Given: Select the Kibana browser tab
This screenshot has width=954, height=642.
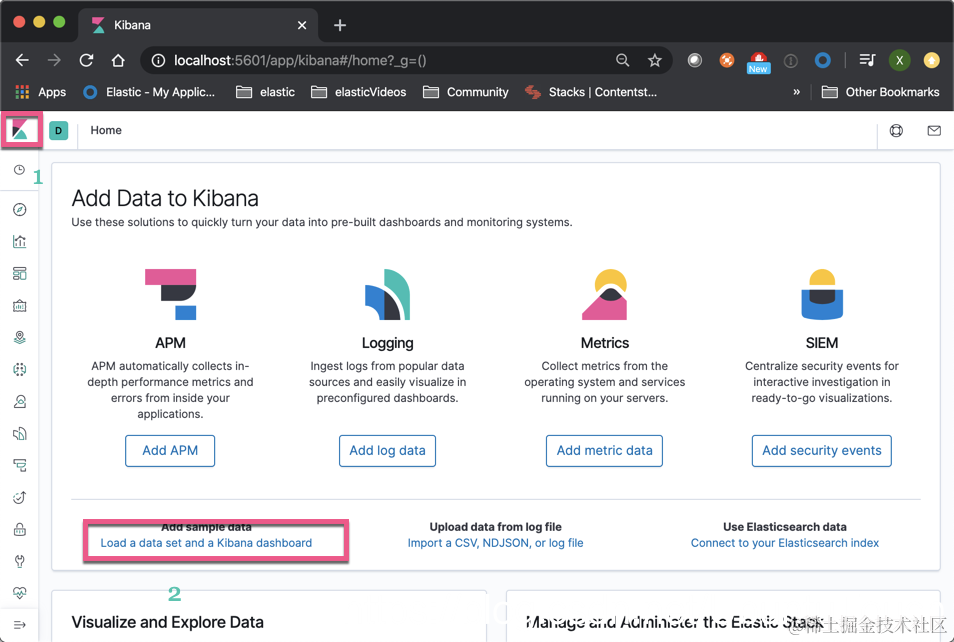Looking at the screenshot, I should click(198, 25).
